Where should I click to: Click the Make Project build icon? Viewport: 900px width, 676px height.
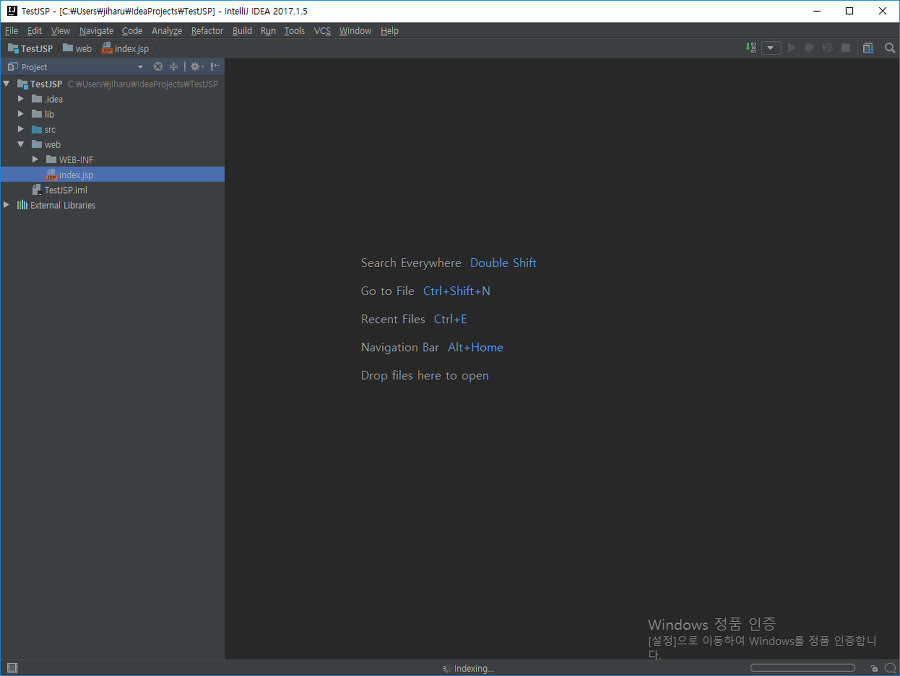pyautogui.click(x=751, y=48)
